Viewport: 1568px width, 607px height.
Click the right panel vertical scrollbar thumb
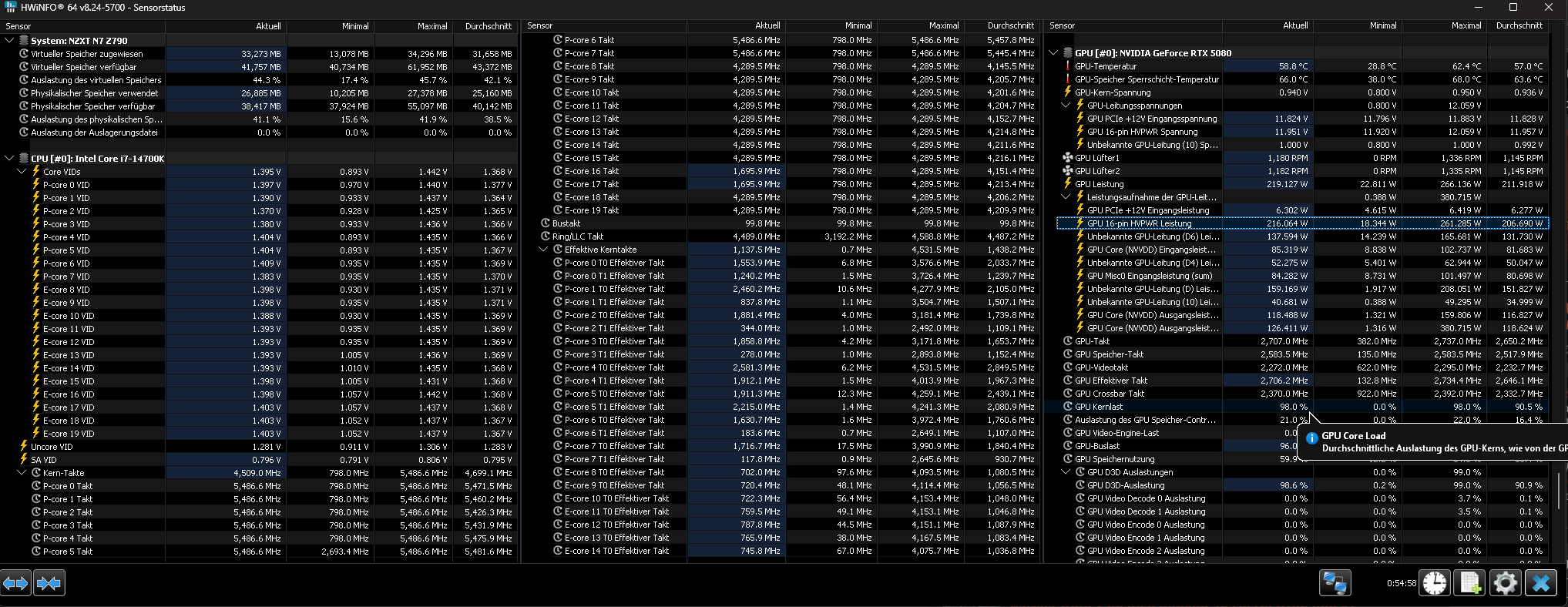click(x=1558, y=491)
